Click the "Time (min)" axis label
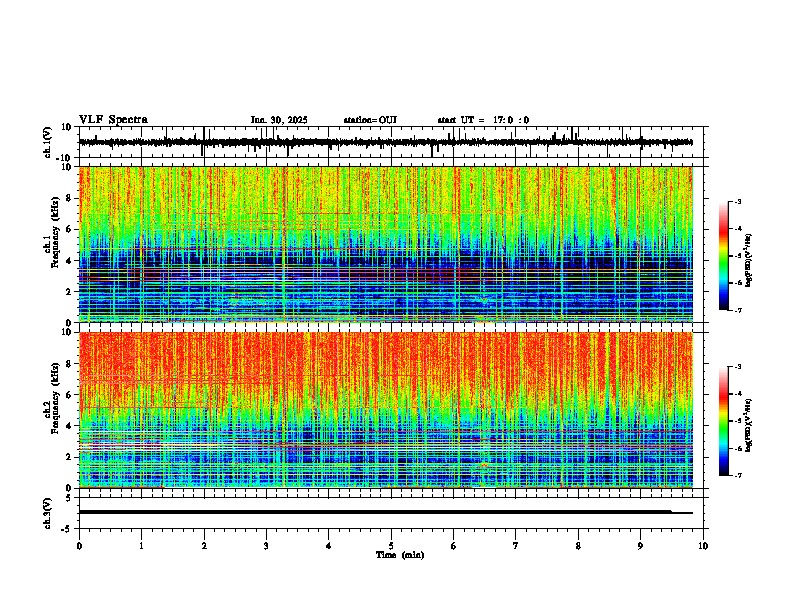 (x=400, y=555)
